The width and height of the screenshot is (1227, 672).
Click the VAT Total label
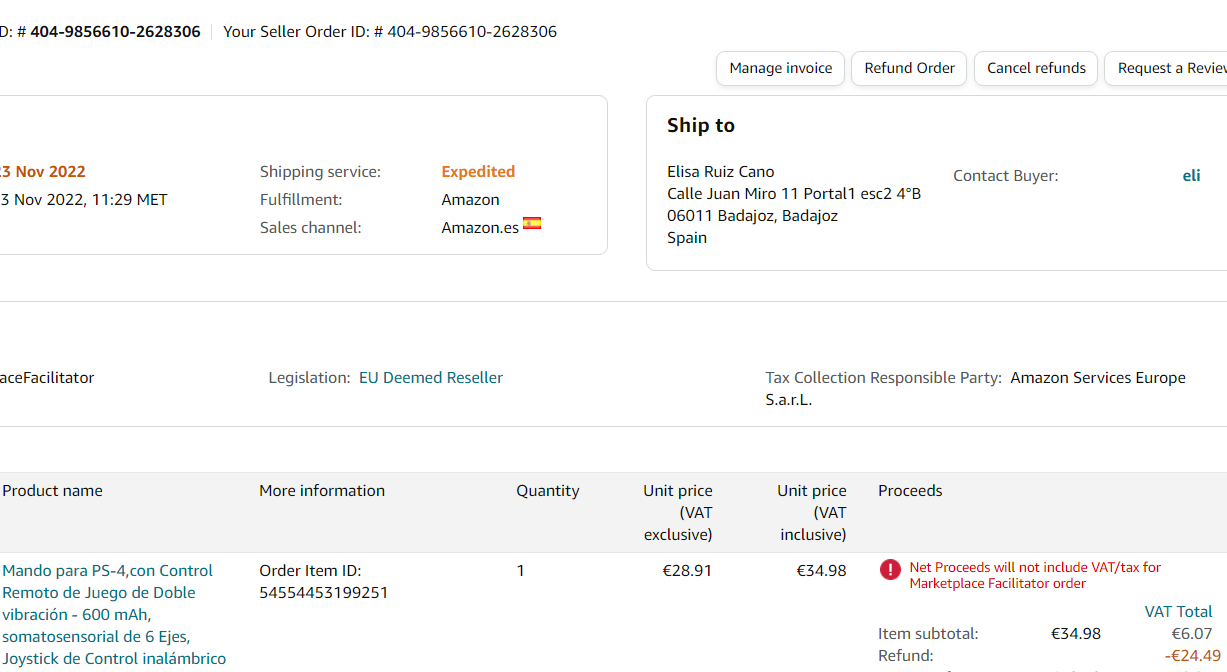[x=1178, y=612]
